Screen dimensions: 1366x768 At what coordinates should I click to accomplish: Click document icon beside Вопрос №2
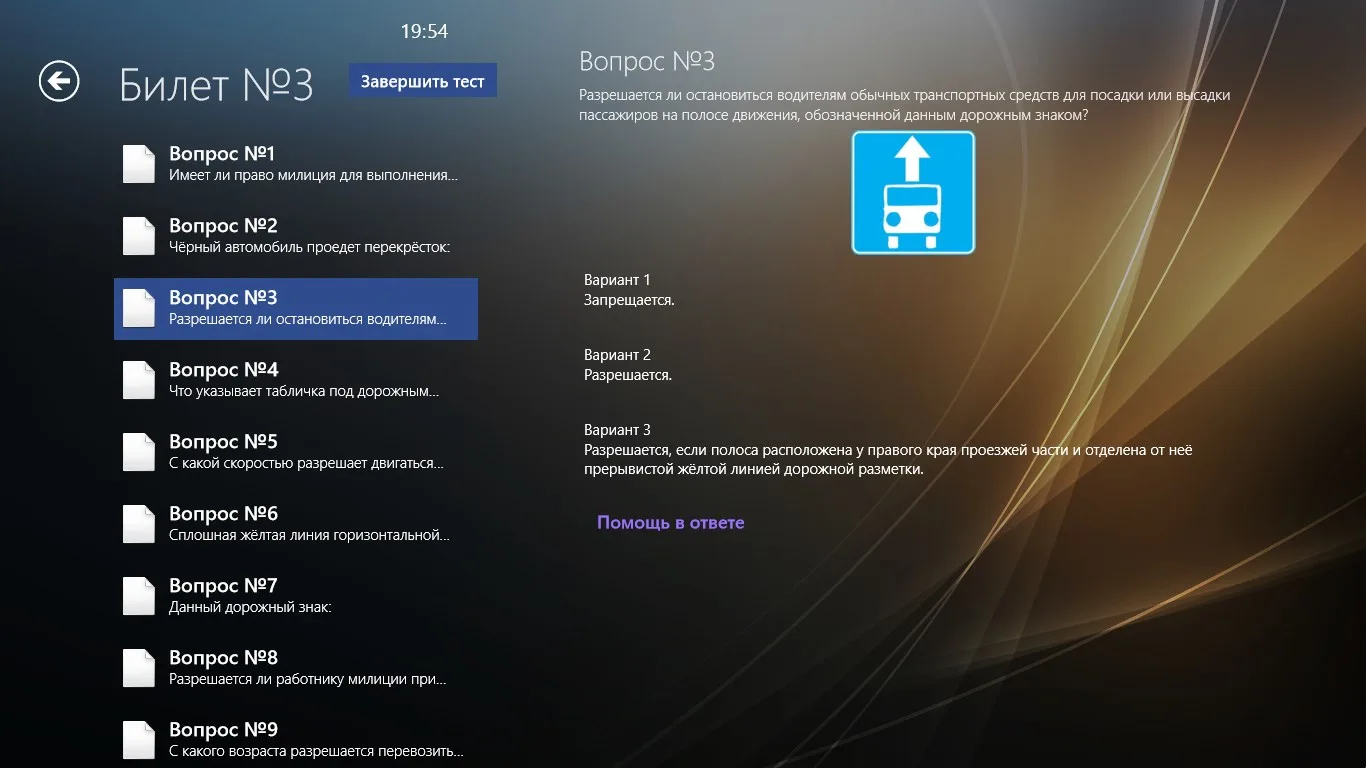[x=139, y=236]
